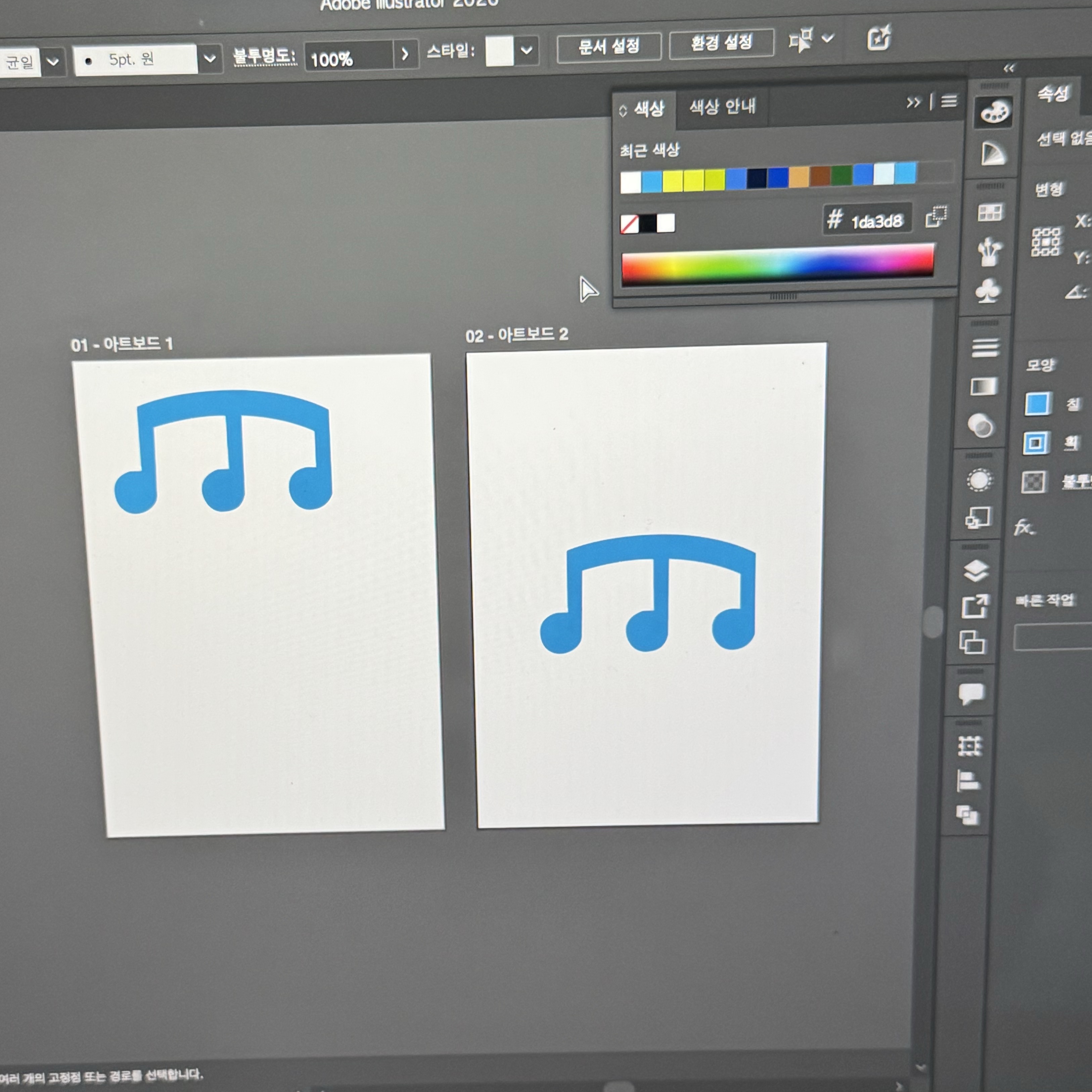This screenshot has width=1092, height=1092.
Task: Click the 문서 설정 button
Action: tap(608, 46)
